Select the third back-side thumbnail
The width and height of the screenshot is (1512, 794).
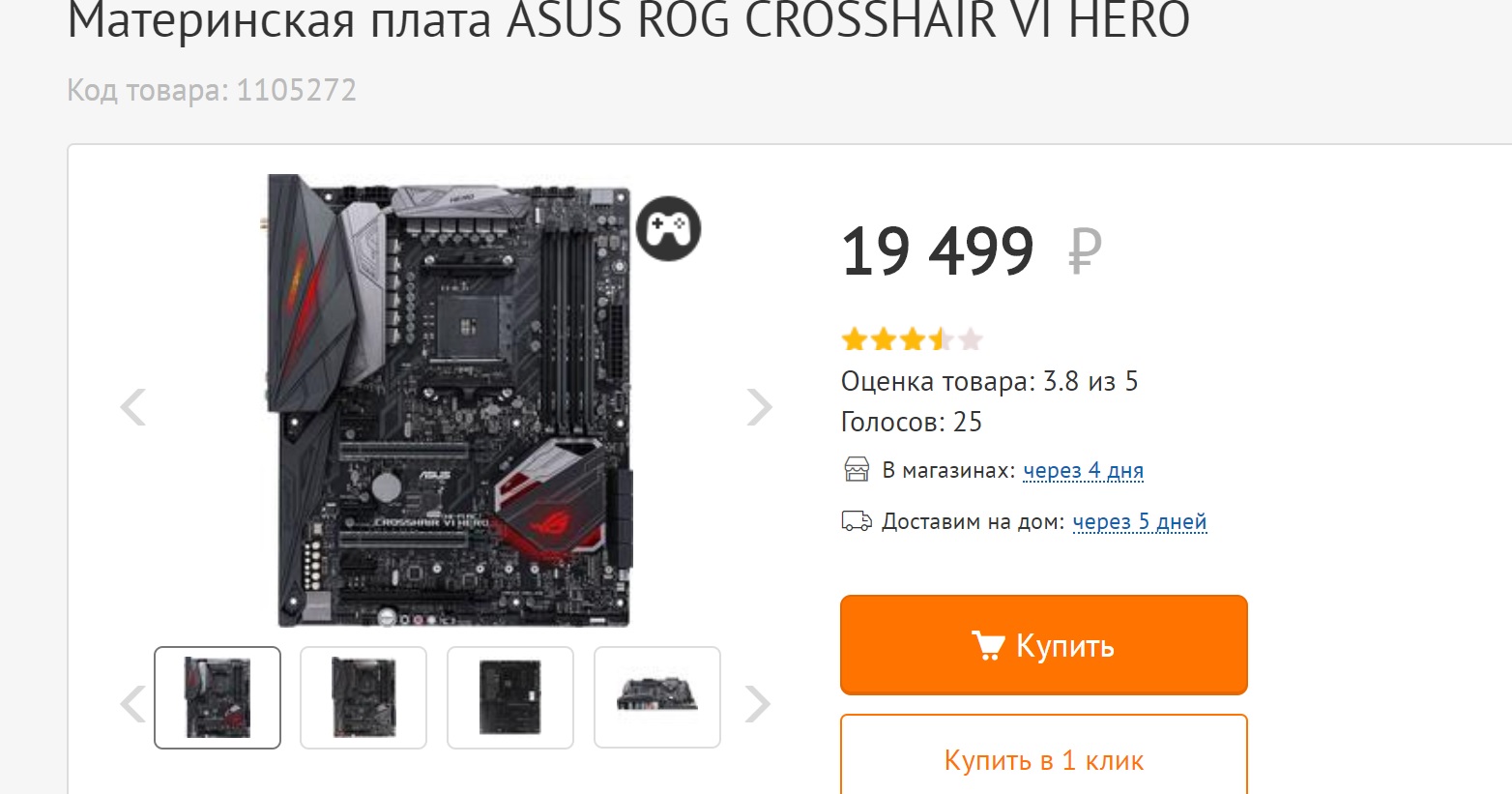point(510,697)
